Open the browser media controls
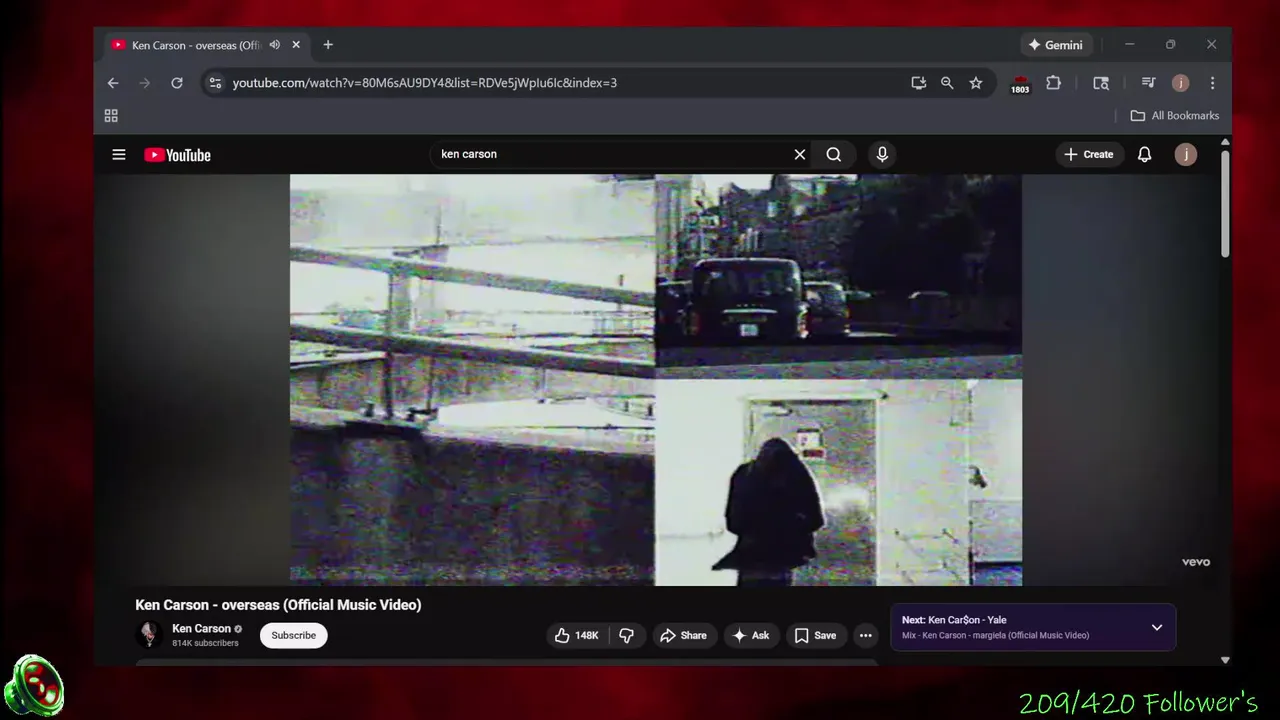The image size is (1280, 720). point(1148,83)
